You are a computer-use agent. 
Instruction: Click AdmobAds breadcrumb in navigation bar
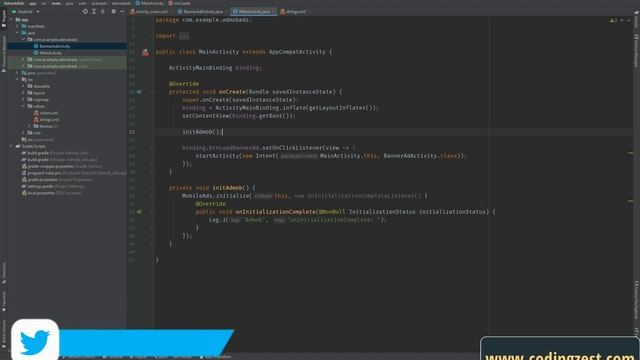point(14,3)
